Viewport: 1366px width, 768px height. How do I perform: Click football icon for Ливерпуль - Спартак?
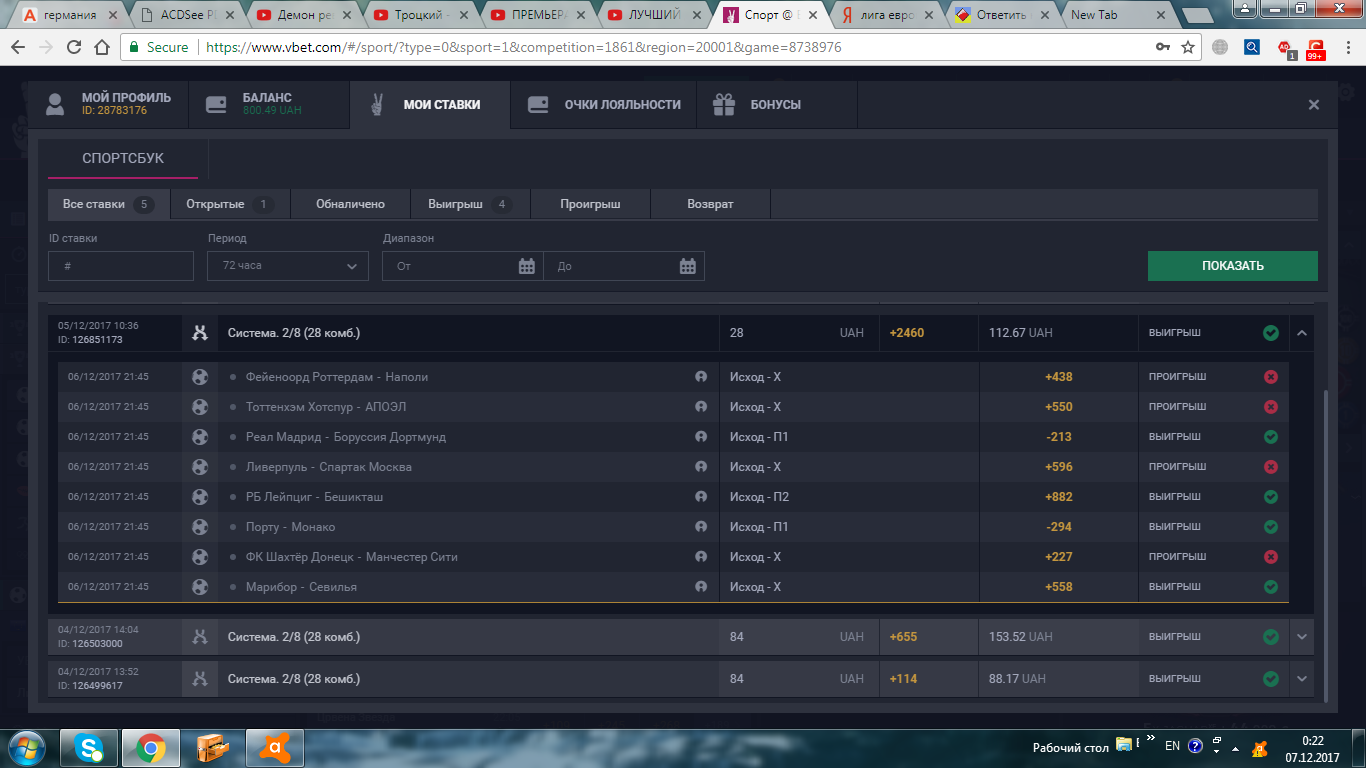(200, 467)
